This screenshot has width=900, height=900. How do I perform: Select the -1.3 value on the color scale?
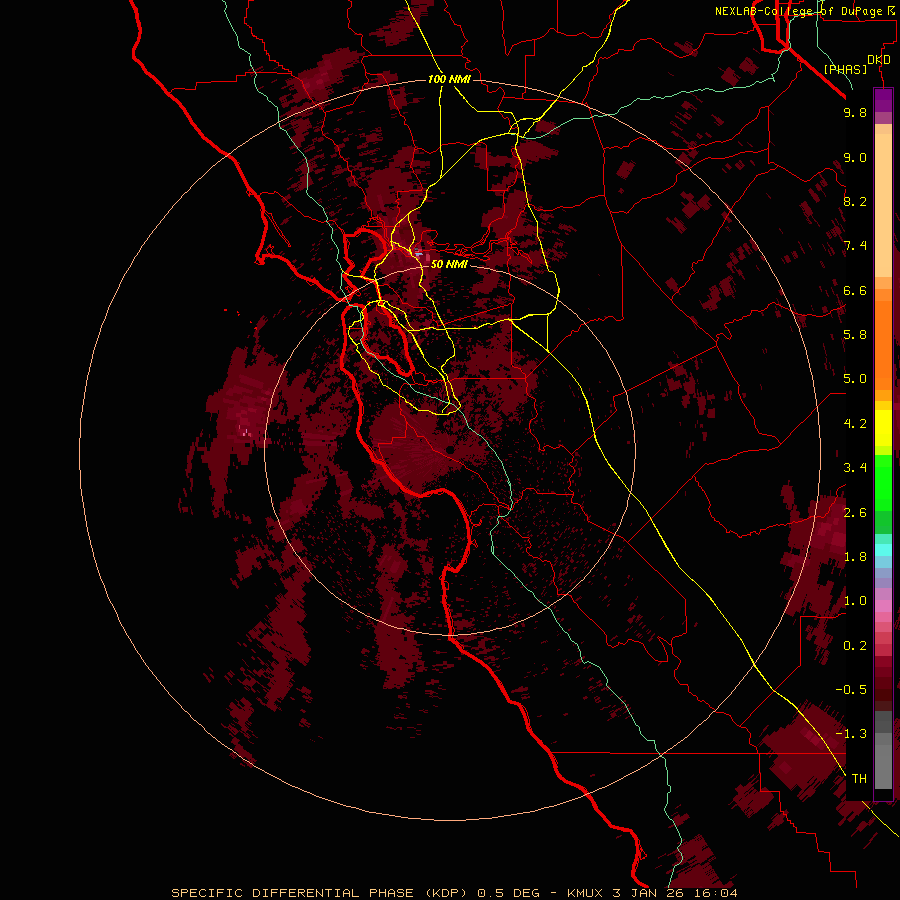851,734
